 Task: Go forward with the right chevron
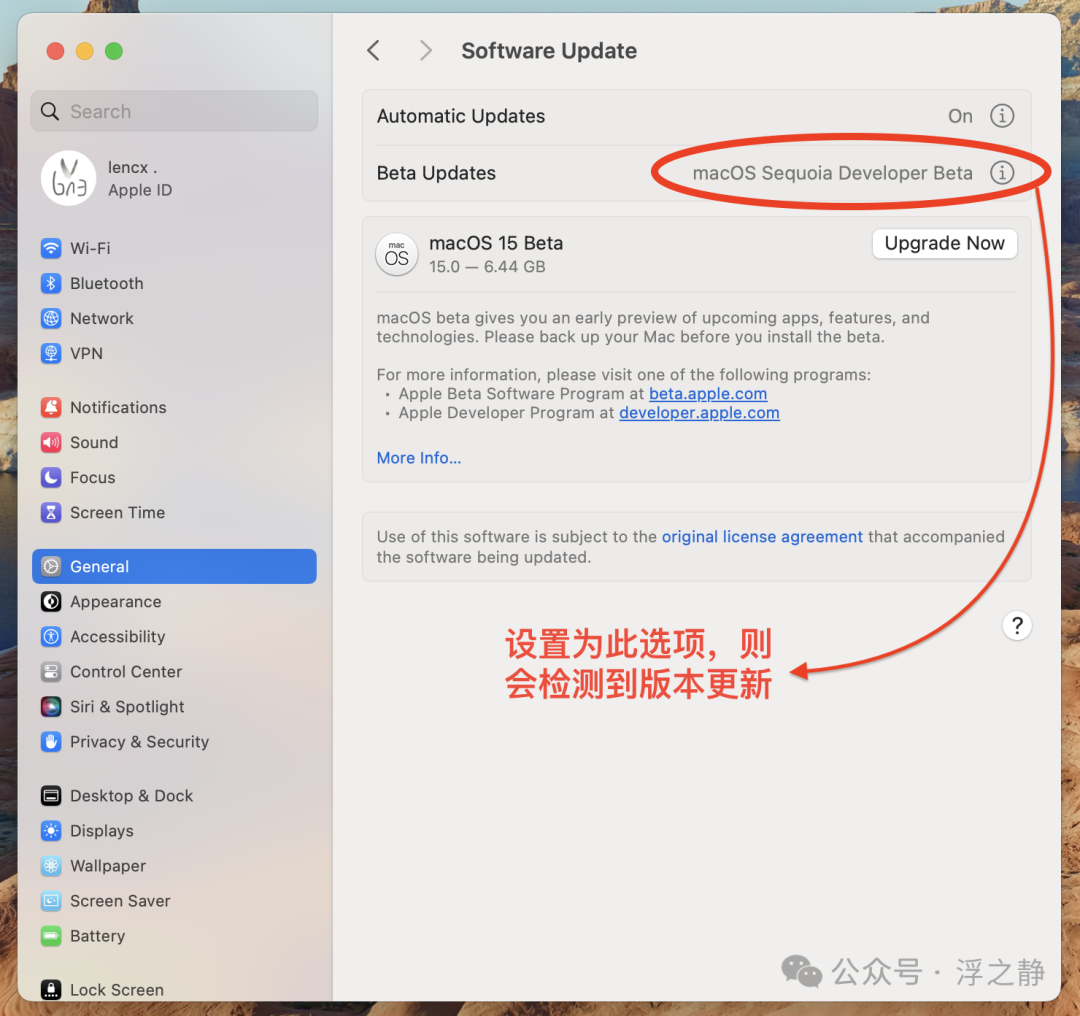coord(426,50)
